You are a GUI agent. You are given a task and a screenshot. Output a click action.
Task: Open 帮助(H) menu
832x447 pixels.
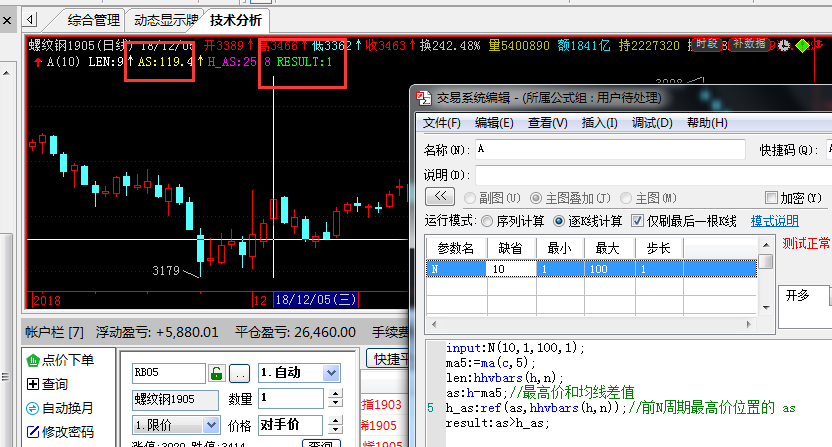(x=707, y=123)
